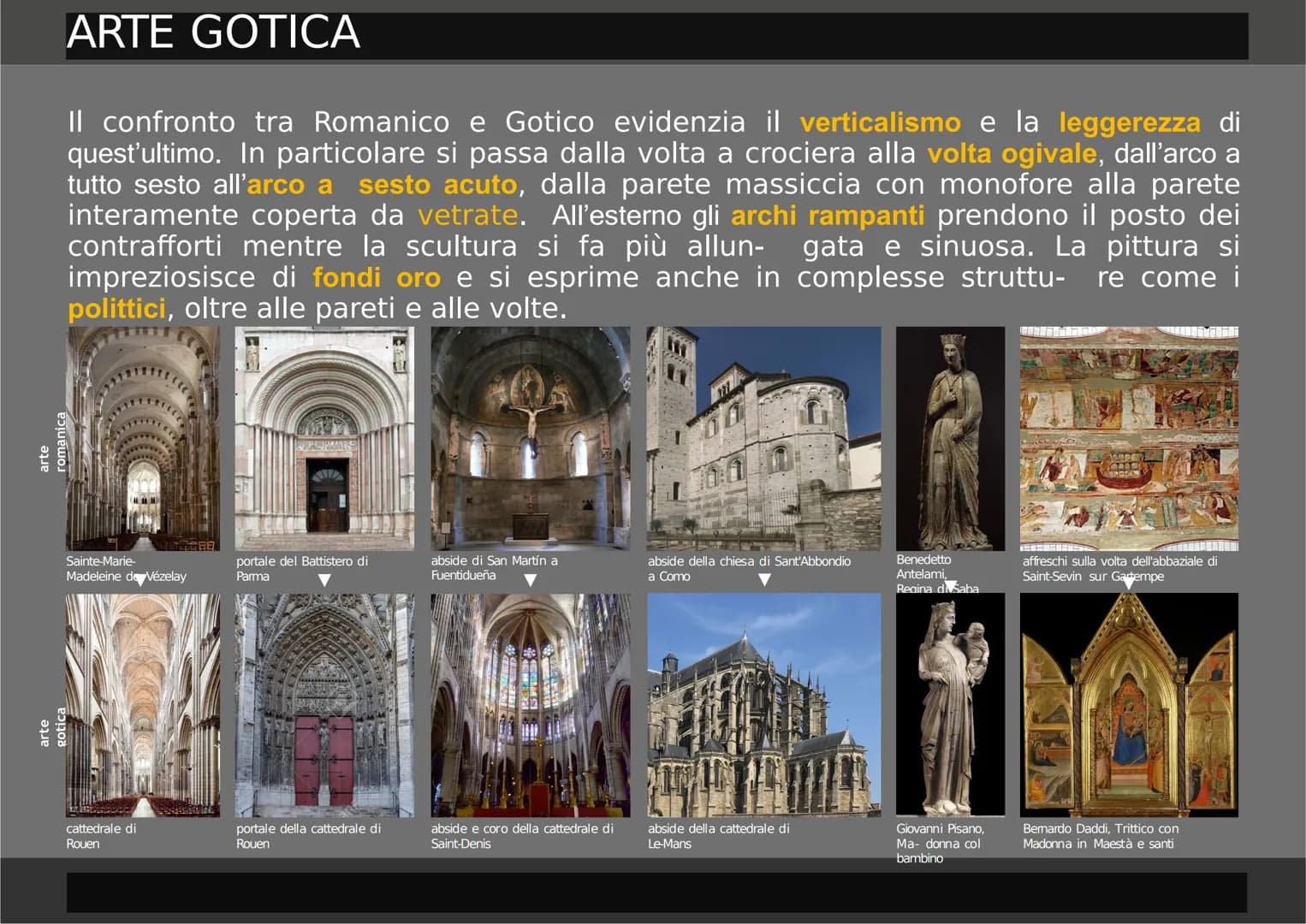Click caption 'Benedetto Antelami, Regina di Saba'
This screenshot has height=924, width=1306.
click(937, 574)
